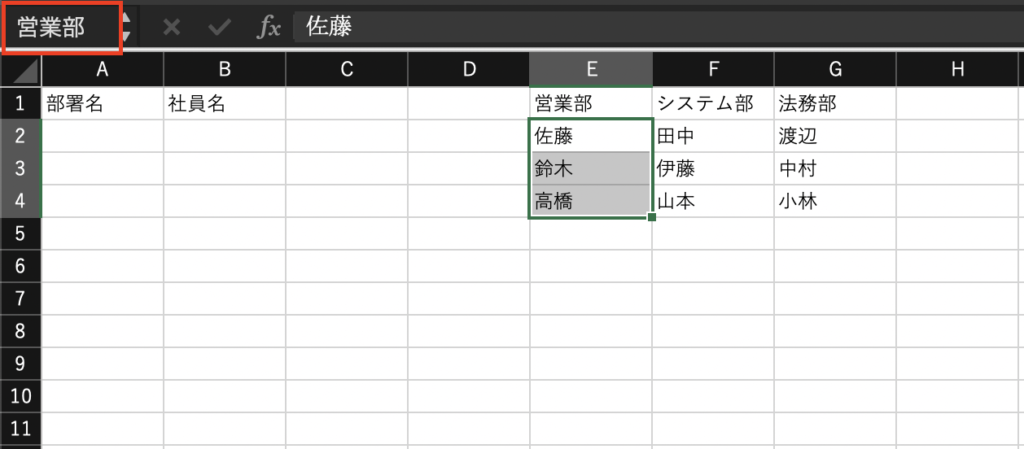Screen dimensions: 1024x449
Task: Click the Name Box showing 営業部
Action: tap(55, 27)
